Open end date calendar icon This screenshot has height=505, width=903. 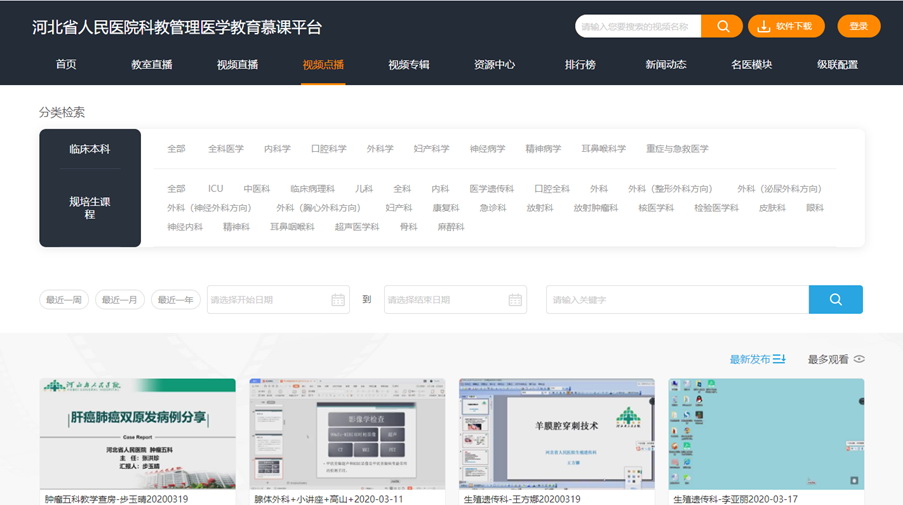515,300
